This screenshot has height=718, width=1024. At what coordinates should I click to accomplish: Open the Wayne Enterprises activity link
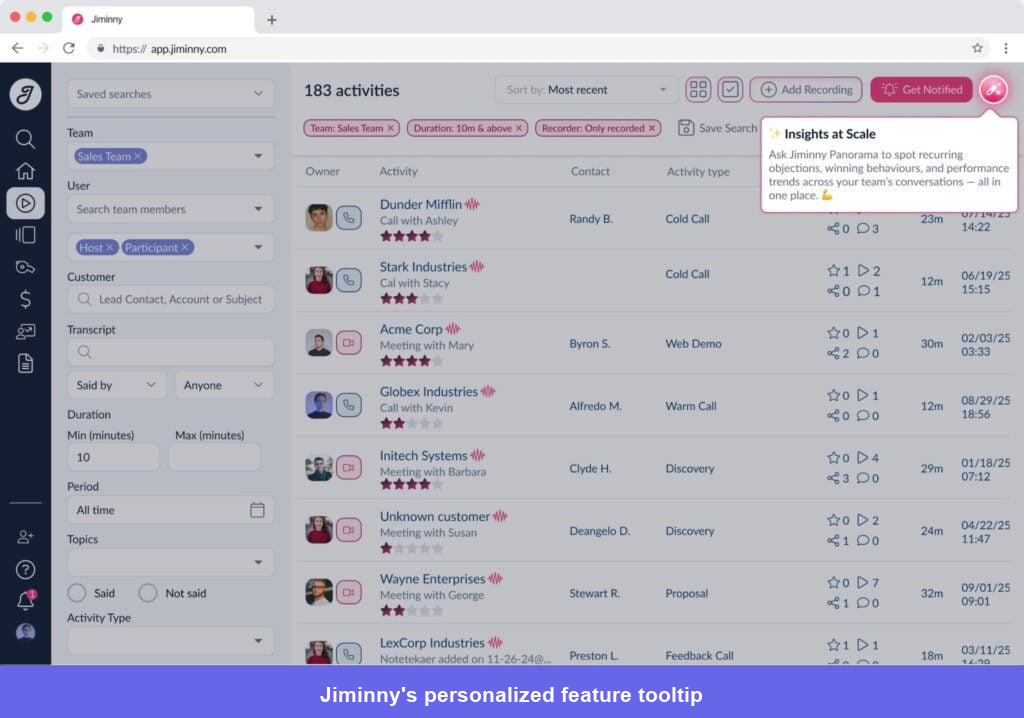[432, 579]
